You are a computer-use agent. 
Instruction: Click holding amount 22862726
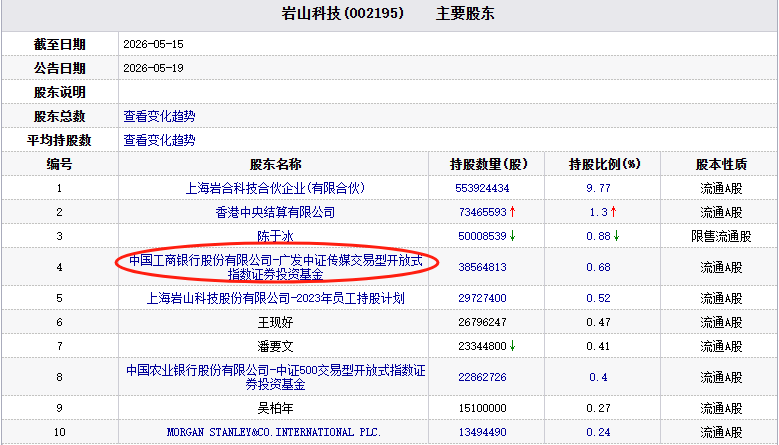tap(482, 377)
